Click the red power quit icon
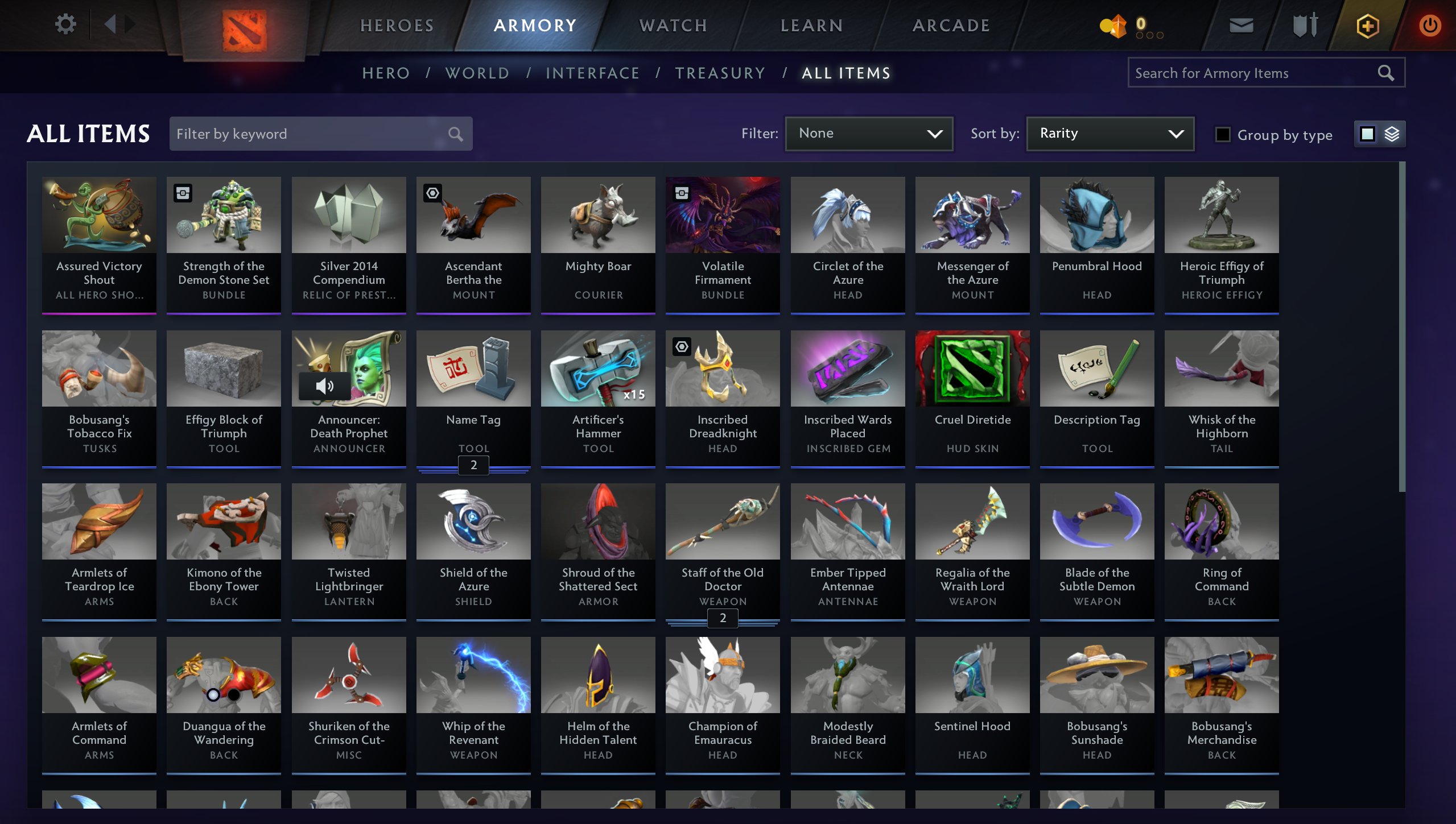This screenshot has width=1456, height=824. coord(1429,26)
